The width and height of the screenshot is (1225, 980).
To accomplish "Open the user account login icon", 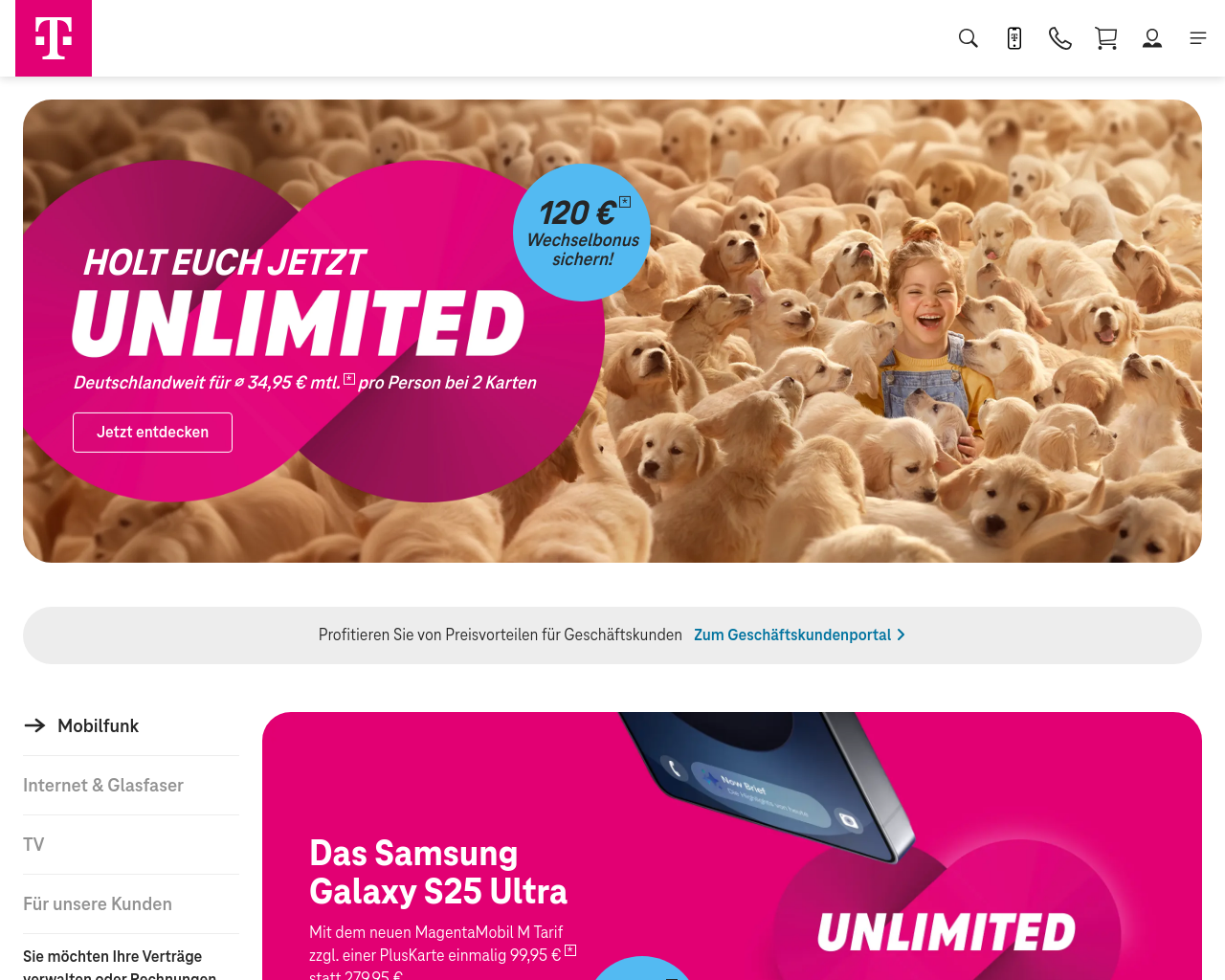I will coord(1152,38).
